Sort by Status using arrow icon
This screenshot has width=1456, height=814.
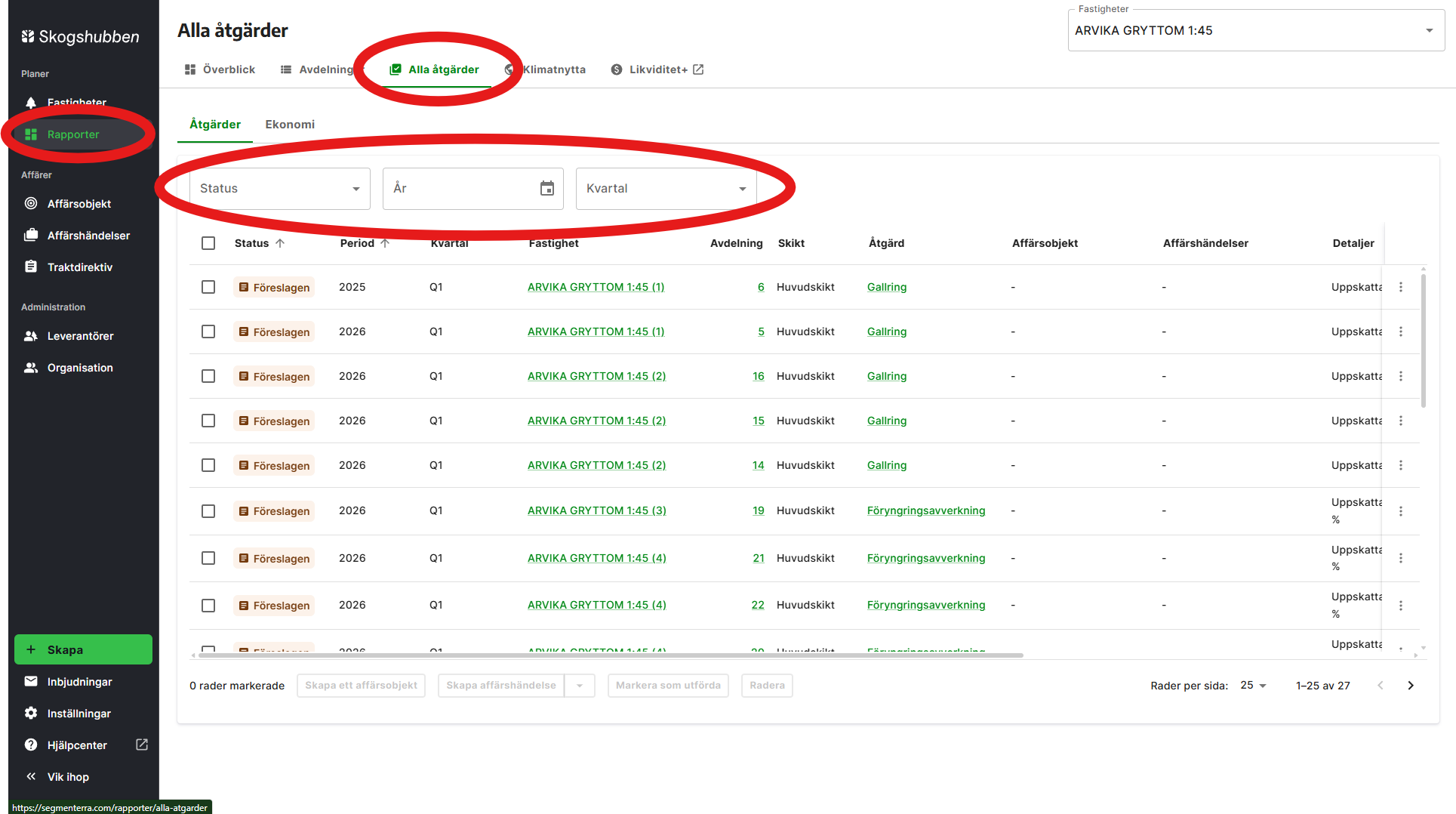click(280, 243)
